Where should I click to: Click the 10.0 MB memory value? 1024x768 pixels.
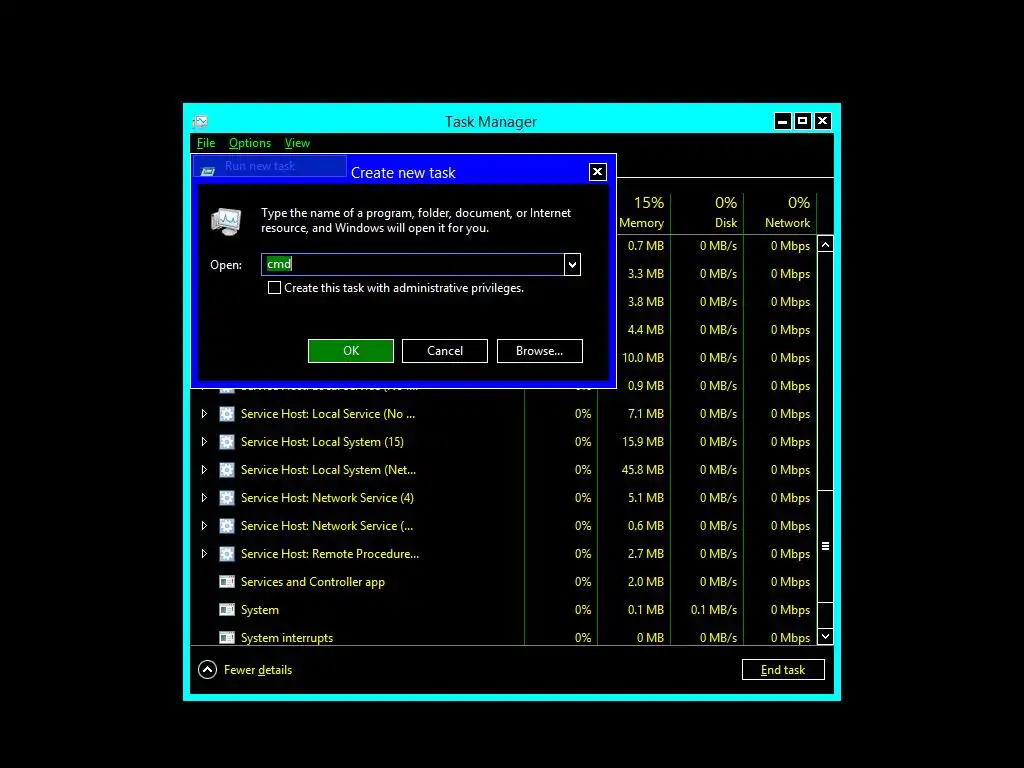tap(643, 358)
